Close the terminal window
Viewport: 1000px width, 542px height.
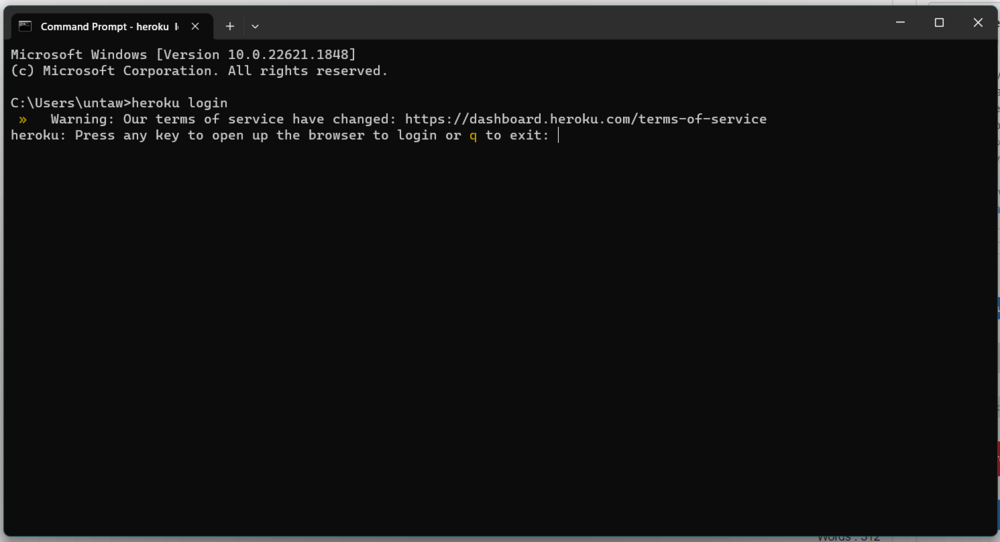pyautogui.click(x=978, y=23)
